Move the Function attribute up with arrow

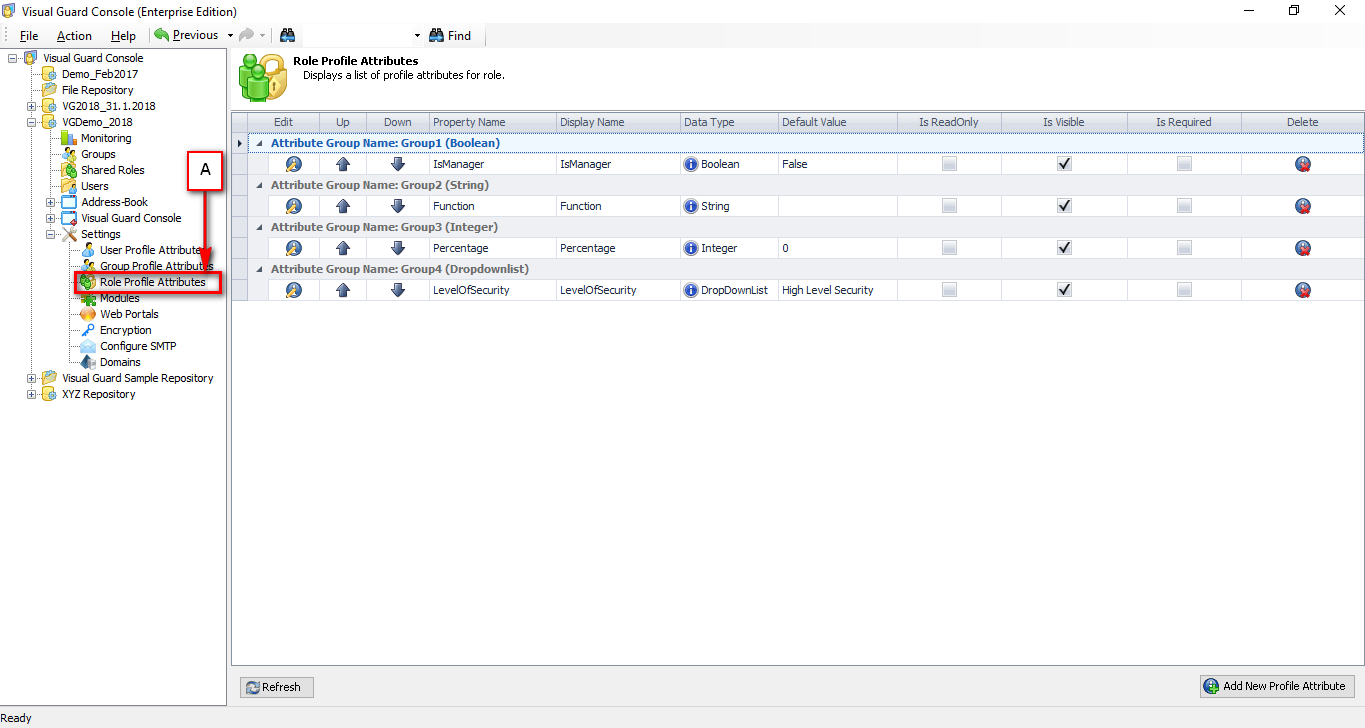(343, 206)
